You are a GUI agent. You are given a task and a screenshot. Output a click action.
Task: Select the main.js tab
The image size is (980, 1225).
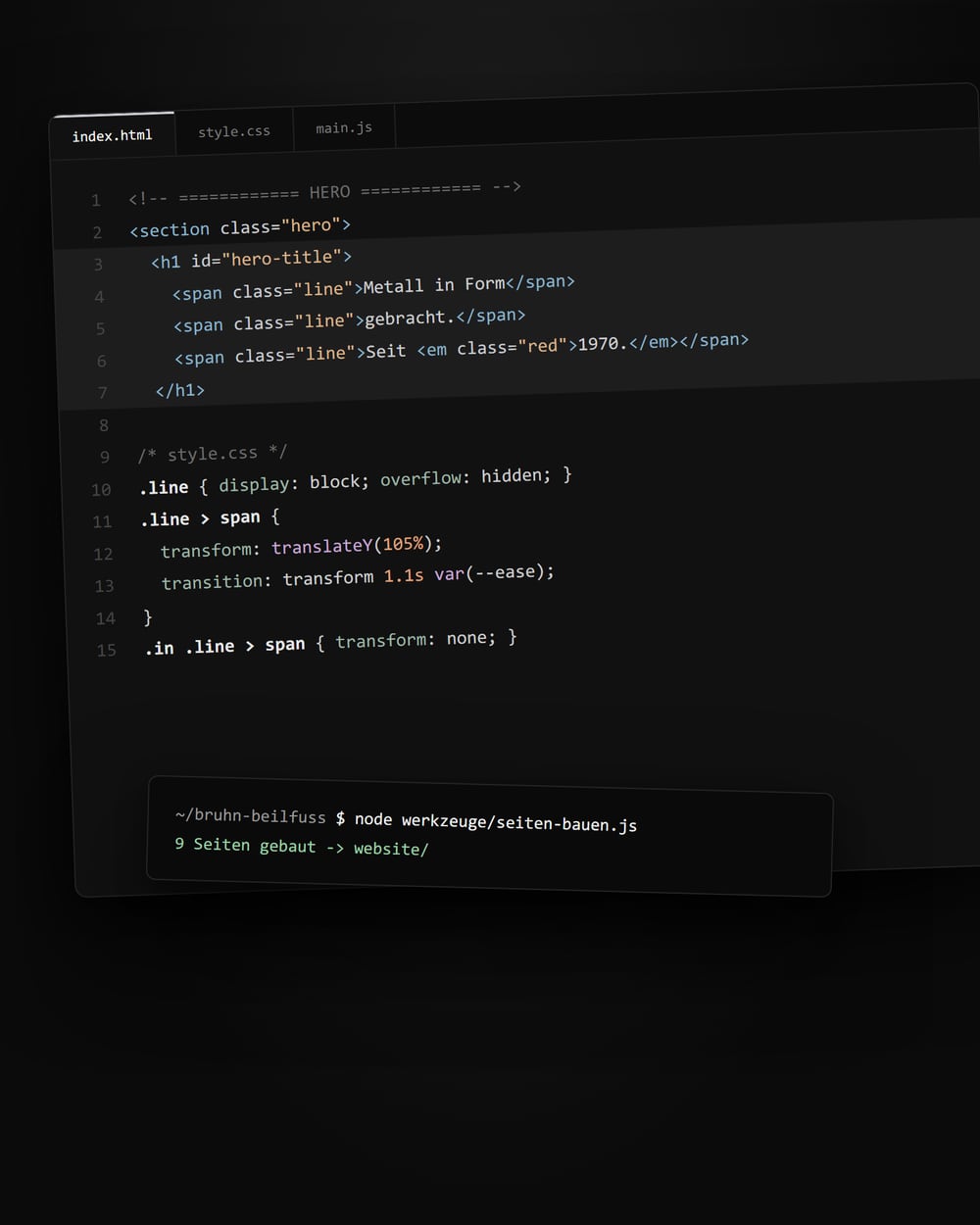click(x=344, y=128)
